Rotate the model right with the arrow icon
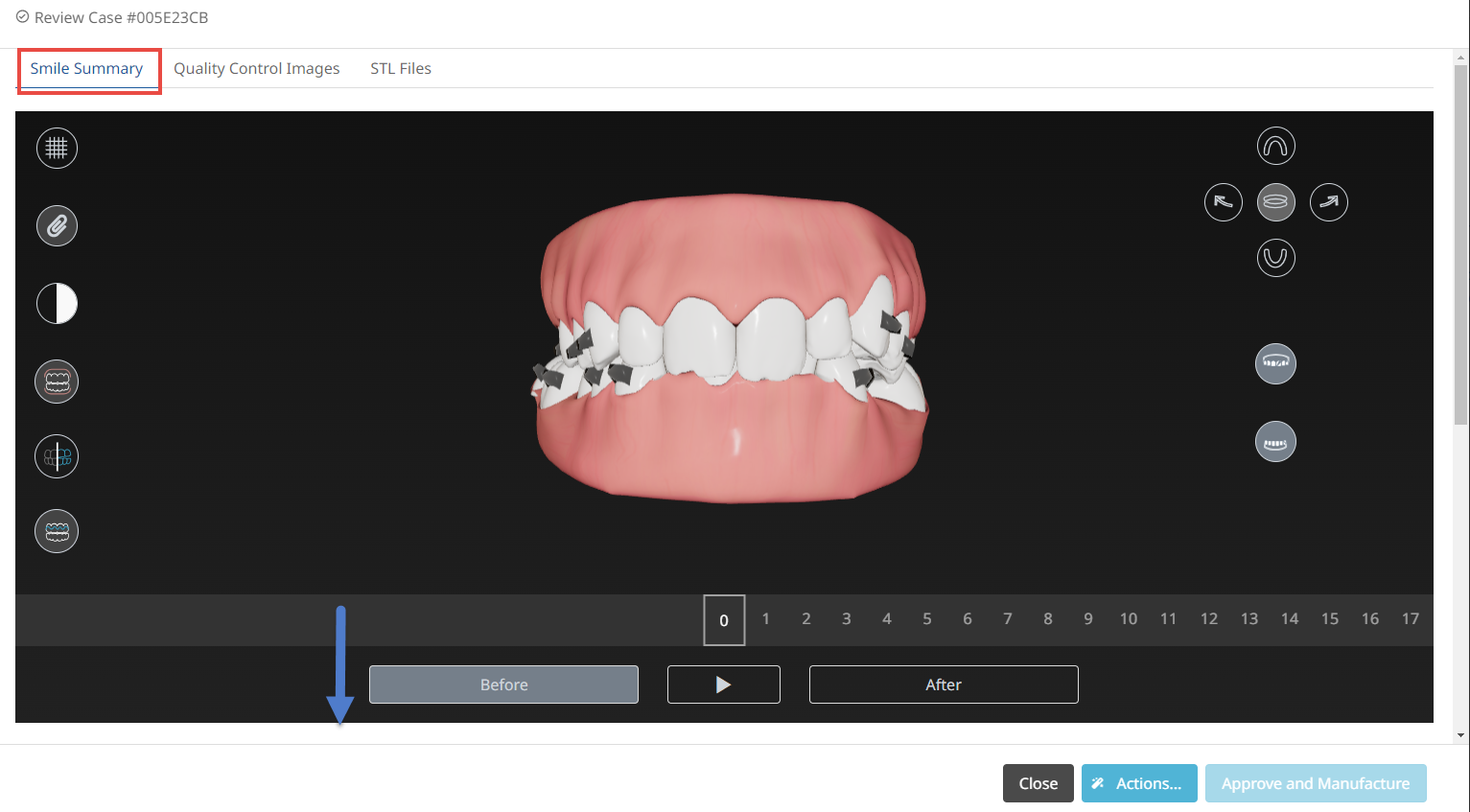Viewport: 1470px width, 812px height. pyautogui.click(x=1328, y=201)
